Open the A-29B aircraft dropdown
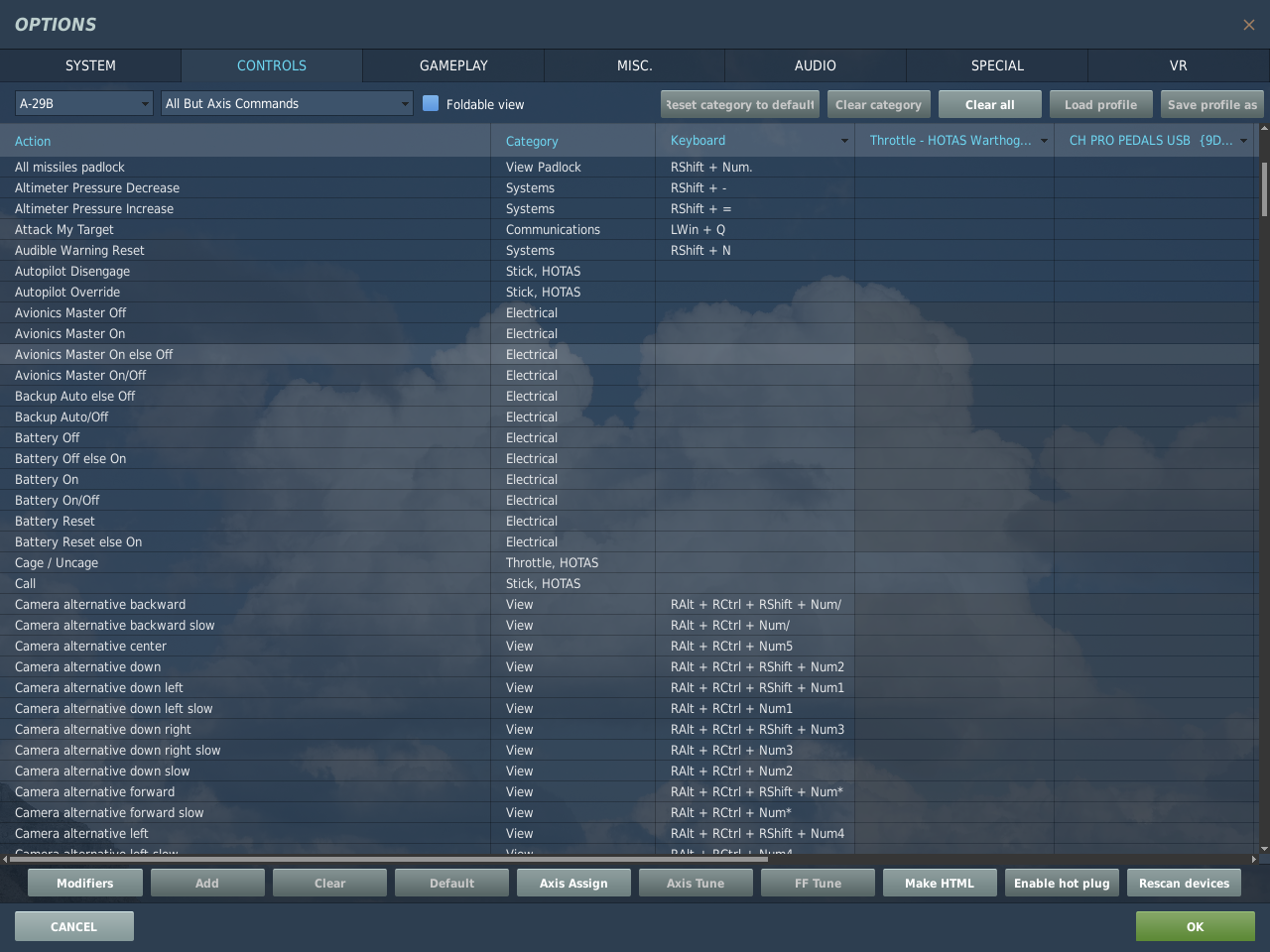The height and width of the screenshot is (952, 1270). (x=83, y=103)
